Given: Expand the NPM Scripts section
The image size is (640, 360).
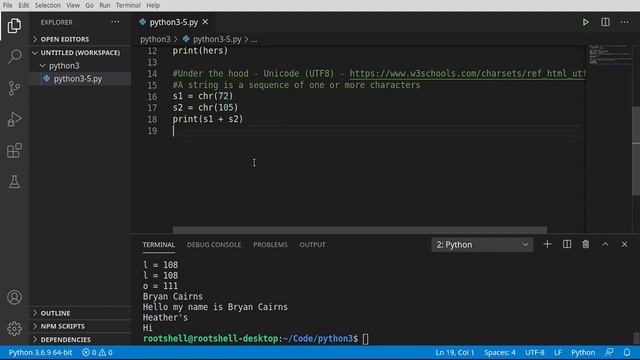Looking at the screenshot, I should (80, 326).
